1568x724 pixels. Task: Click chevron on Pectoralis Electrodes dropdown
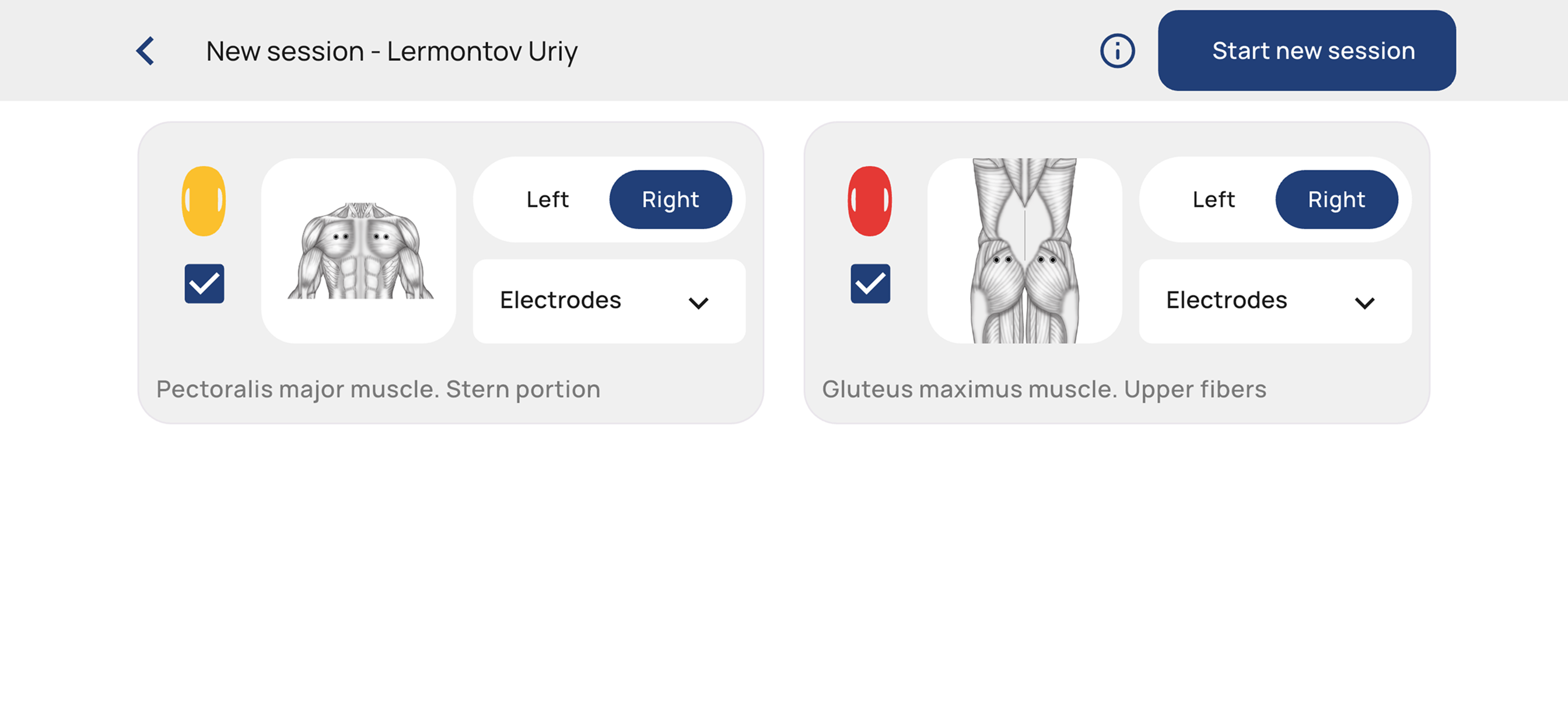(698, 303)
